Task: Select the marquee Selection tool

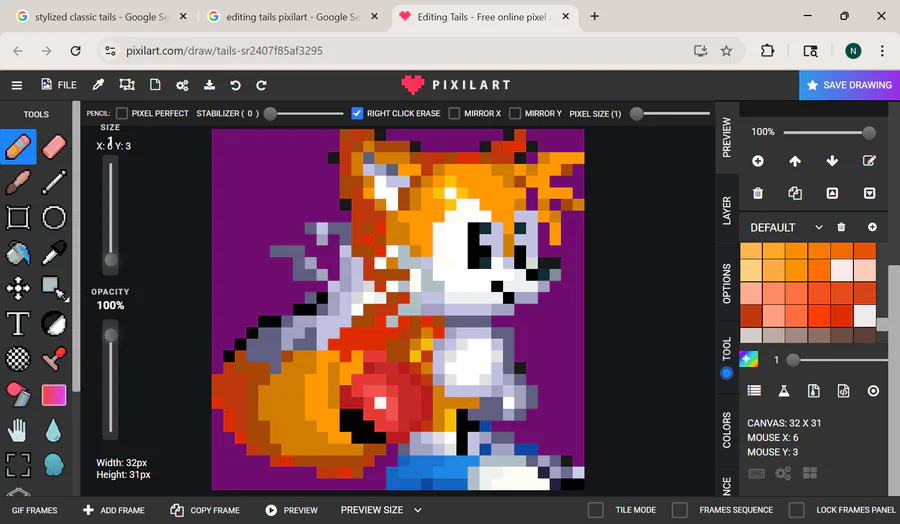Action: pos(18,465)
